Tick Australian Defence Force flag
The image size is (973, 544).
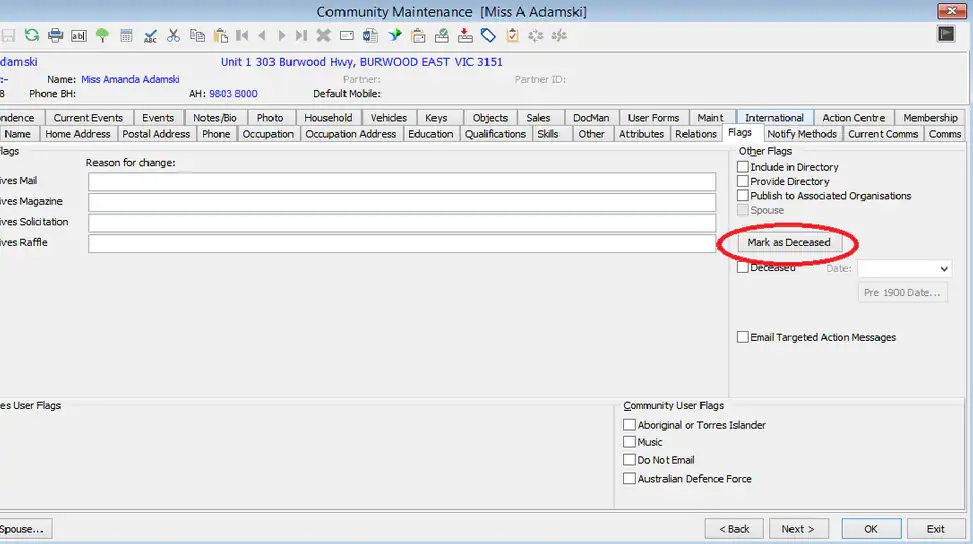[629, 478]
